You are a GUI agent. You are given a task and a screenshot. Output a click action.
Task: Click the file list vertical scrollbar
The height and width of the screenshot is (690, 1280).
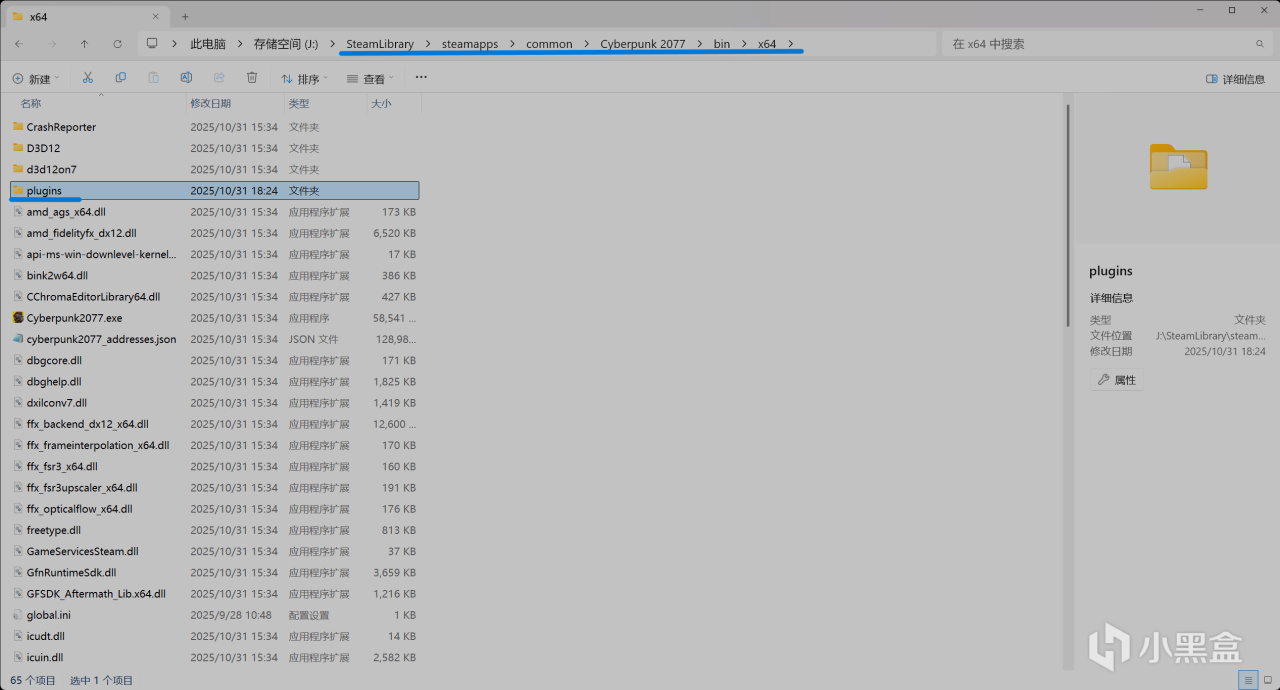click(1068, 214)
